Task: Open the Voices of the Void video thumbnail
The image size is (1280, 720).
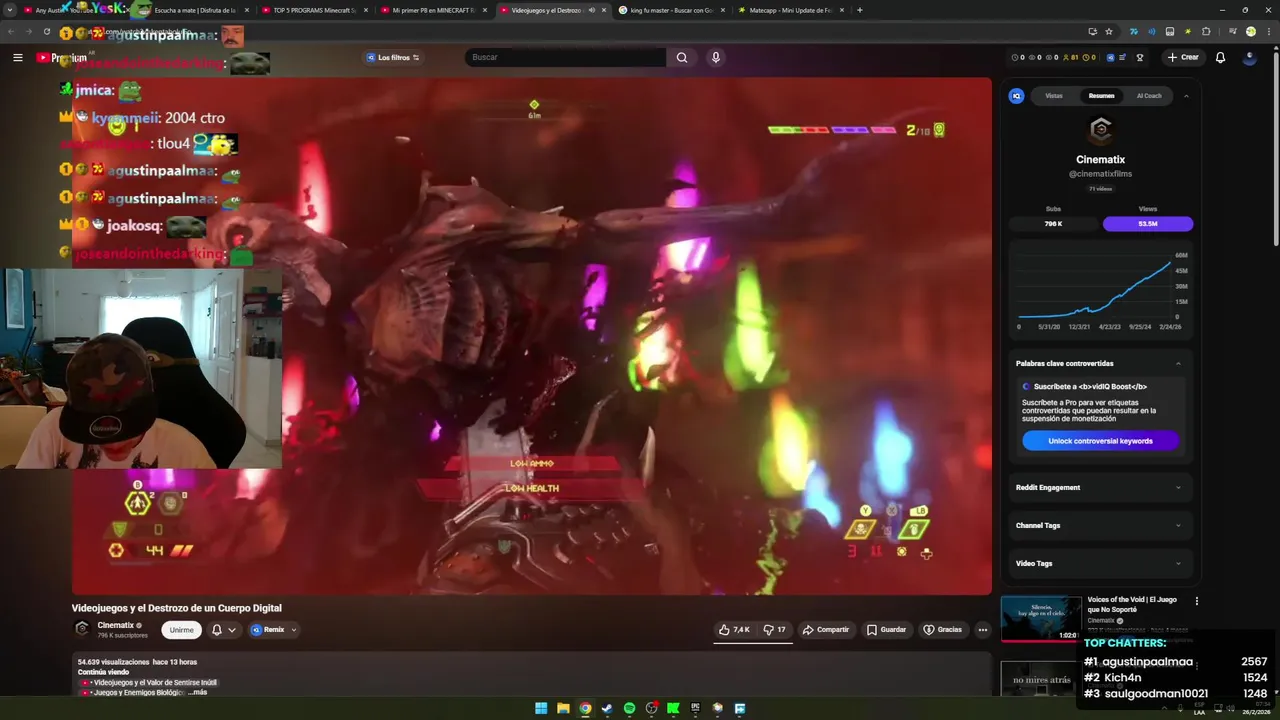Action: click(1041, 619)
